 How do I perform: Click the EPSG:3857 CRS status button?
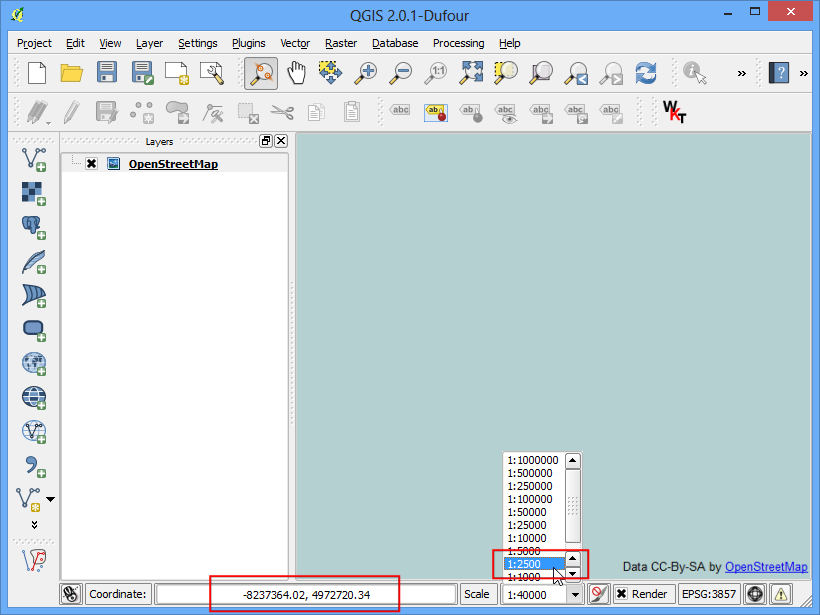tap(709, 594)
